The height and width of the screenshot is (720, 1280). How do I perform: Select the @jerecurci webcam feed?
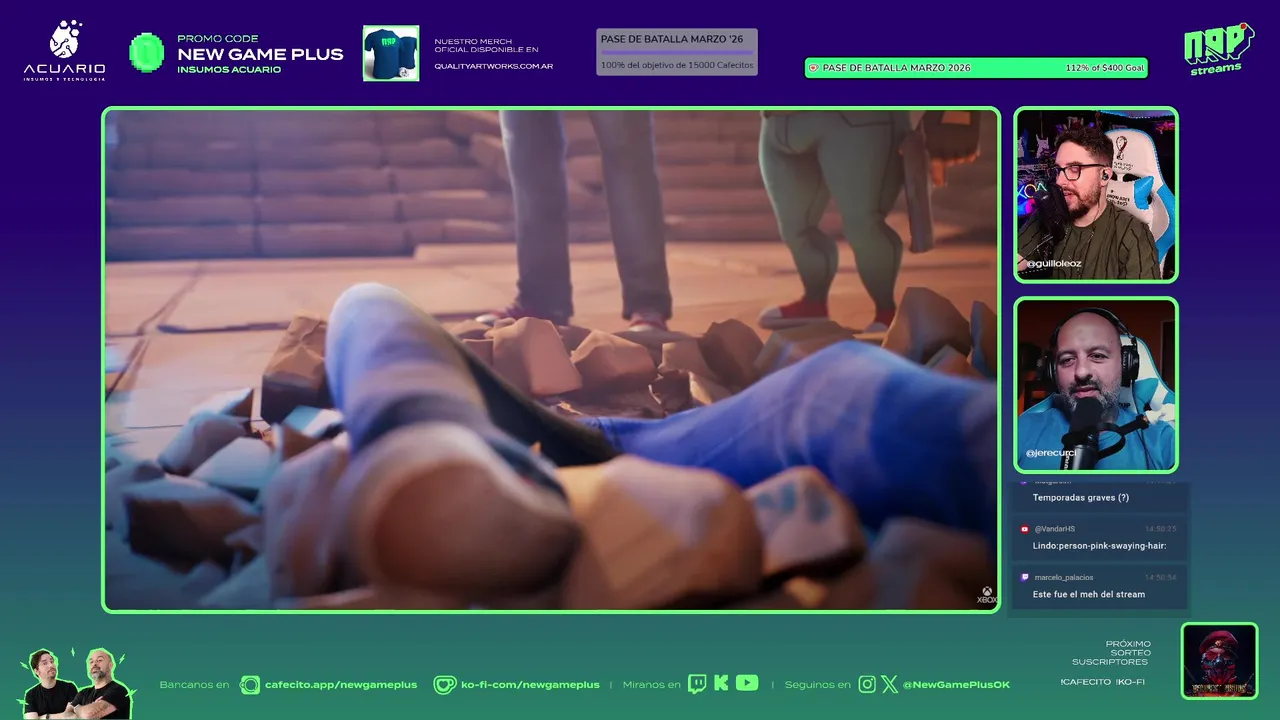1096,385
